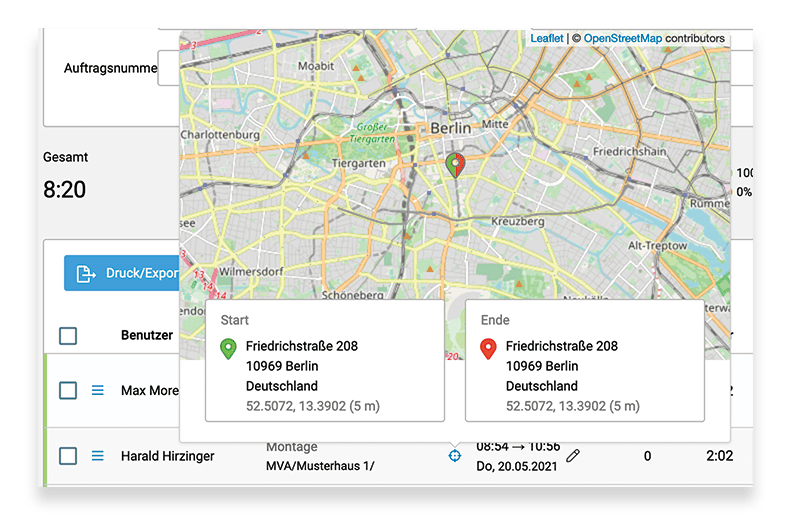Click the Alt-Treptow label on the map
This screenshot has height=524, width=796.
pyautogui.click(x=657, y=246)
